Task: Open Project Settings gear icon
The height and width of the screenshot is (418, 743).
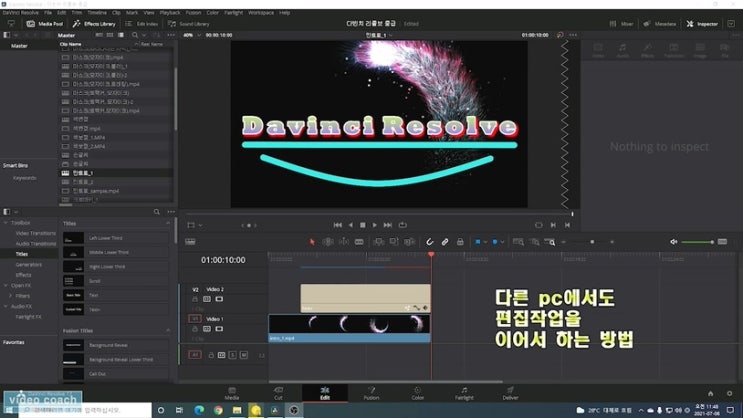Action: (729, 393)
